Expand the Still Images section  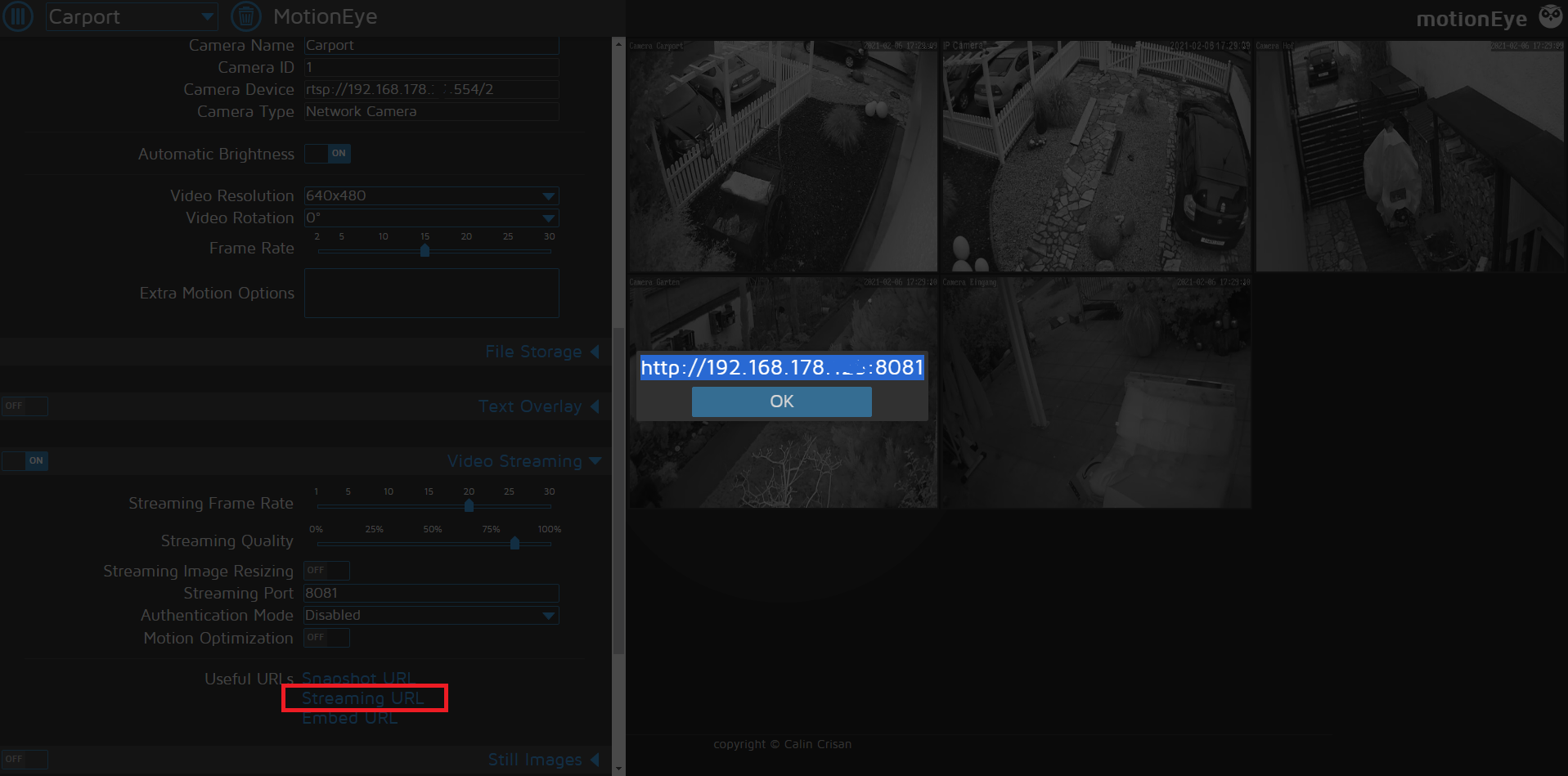[x=544, y=760]
